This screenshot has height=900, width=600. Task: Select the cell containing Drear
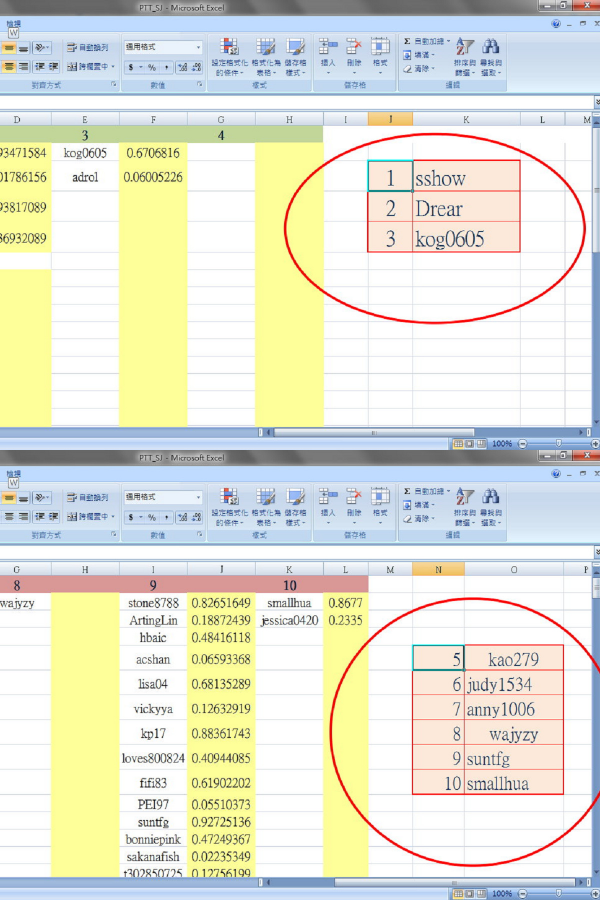[466, 208]
